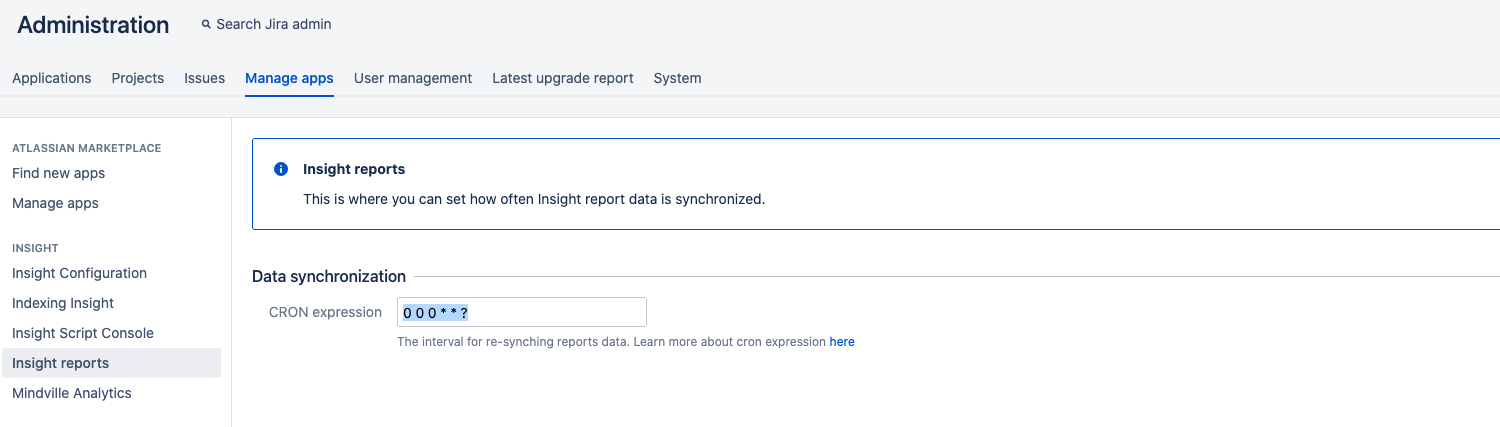Switch to the Applications tab
Screen dimensions: 1500x427
tap(52, 78)
